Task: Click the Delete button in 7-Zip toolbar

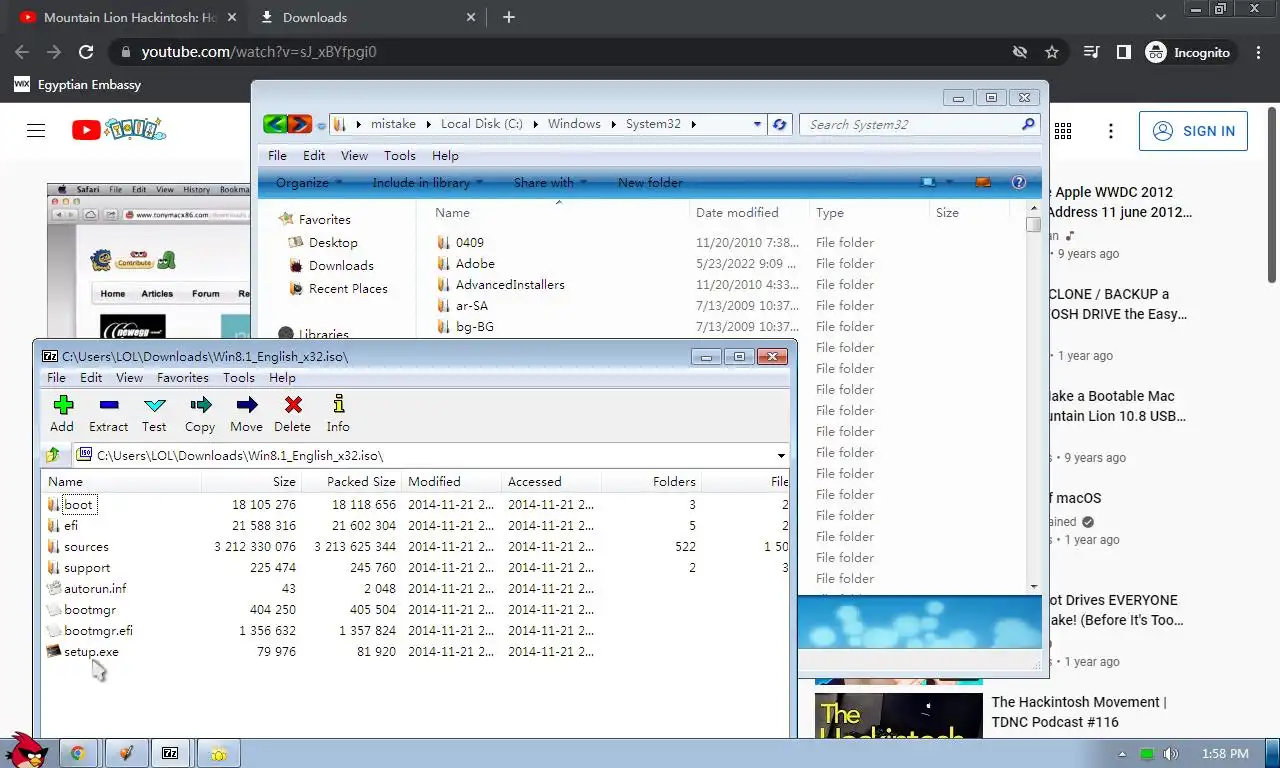Action: pyautogui.click(x=292, y=414)
